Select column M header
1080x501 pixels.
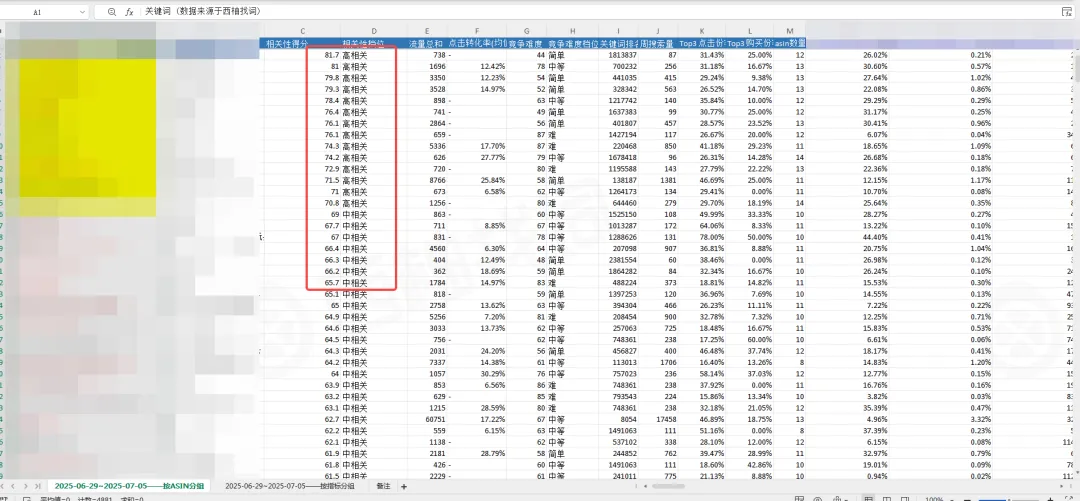[790, 31]
